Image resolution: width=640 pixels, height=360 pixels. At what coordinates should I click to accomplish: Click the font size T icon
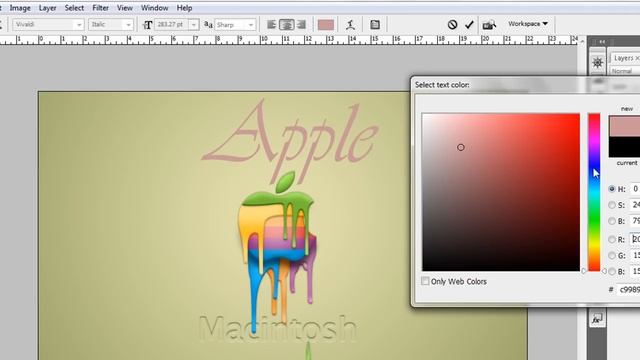pos(147,25)
